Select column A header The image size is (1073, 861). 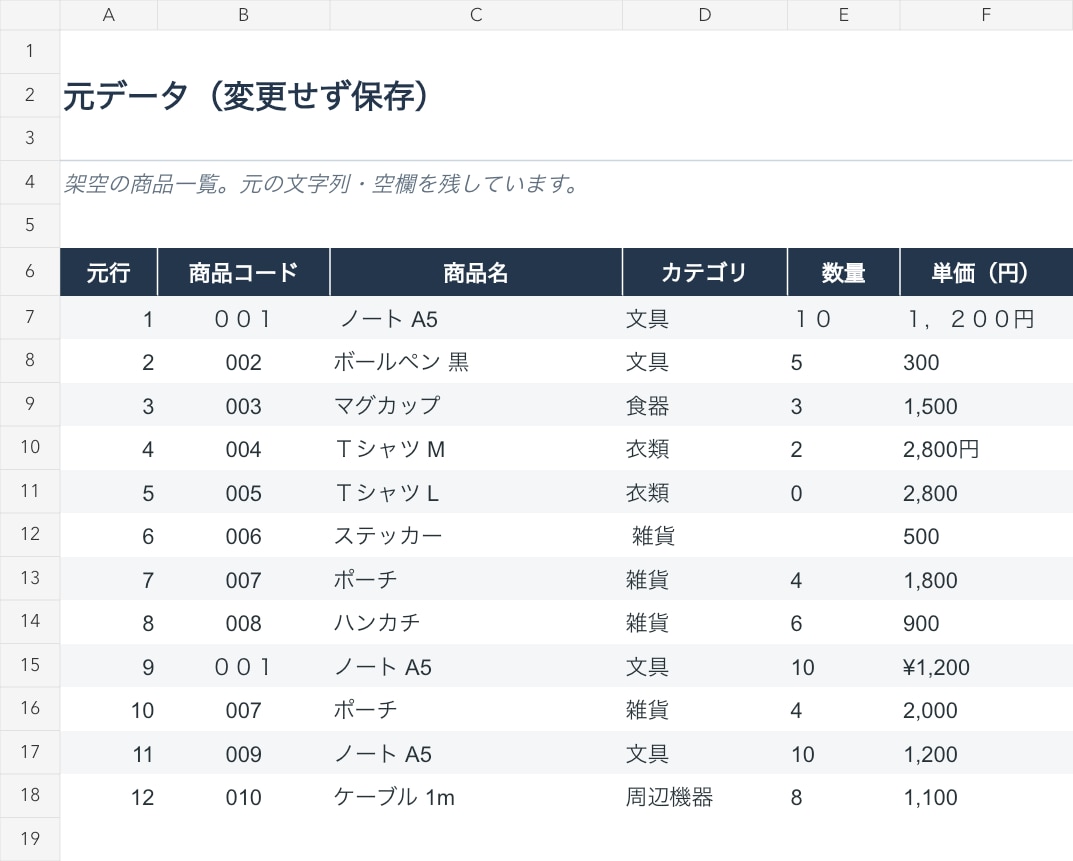click(109, 15)
